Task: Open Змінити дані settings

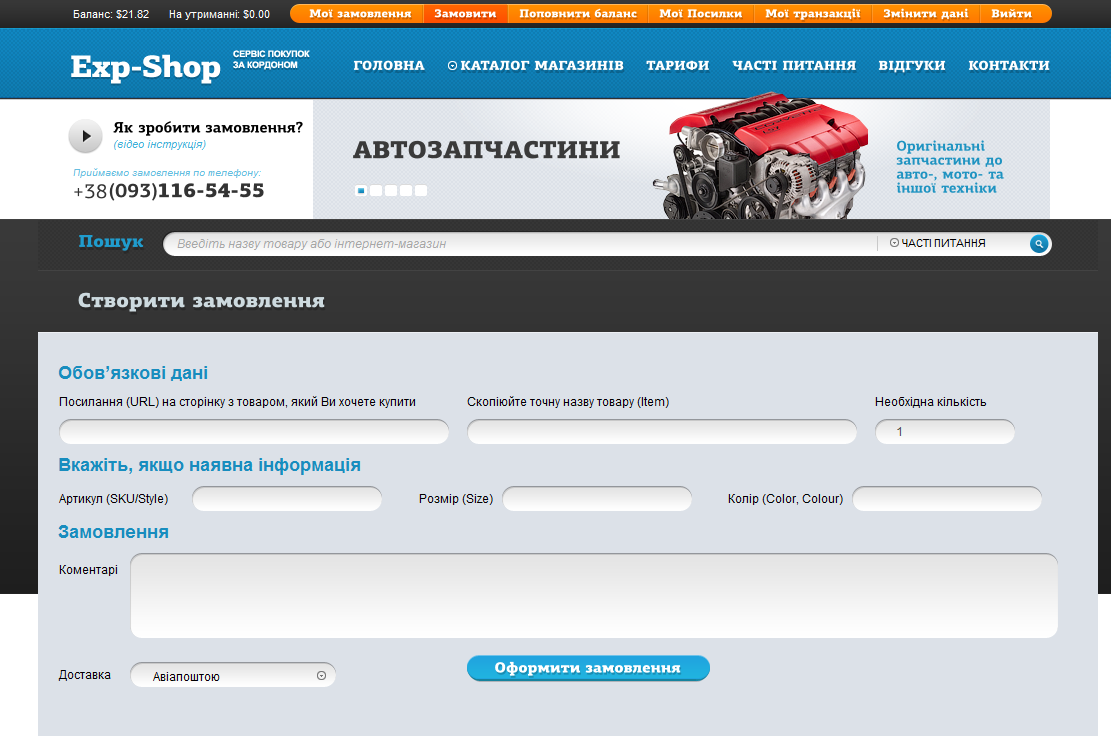Action: pyautogui.click(x=925, y=13)
